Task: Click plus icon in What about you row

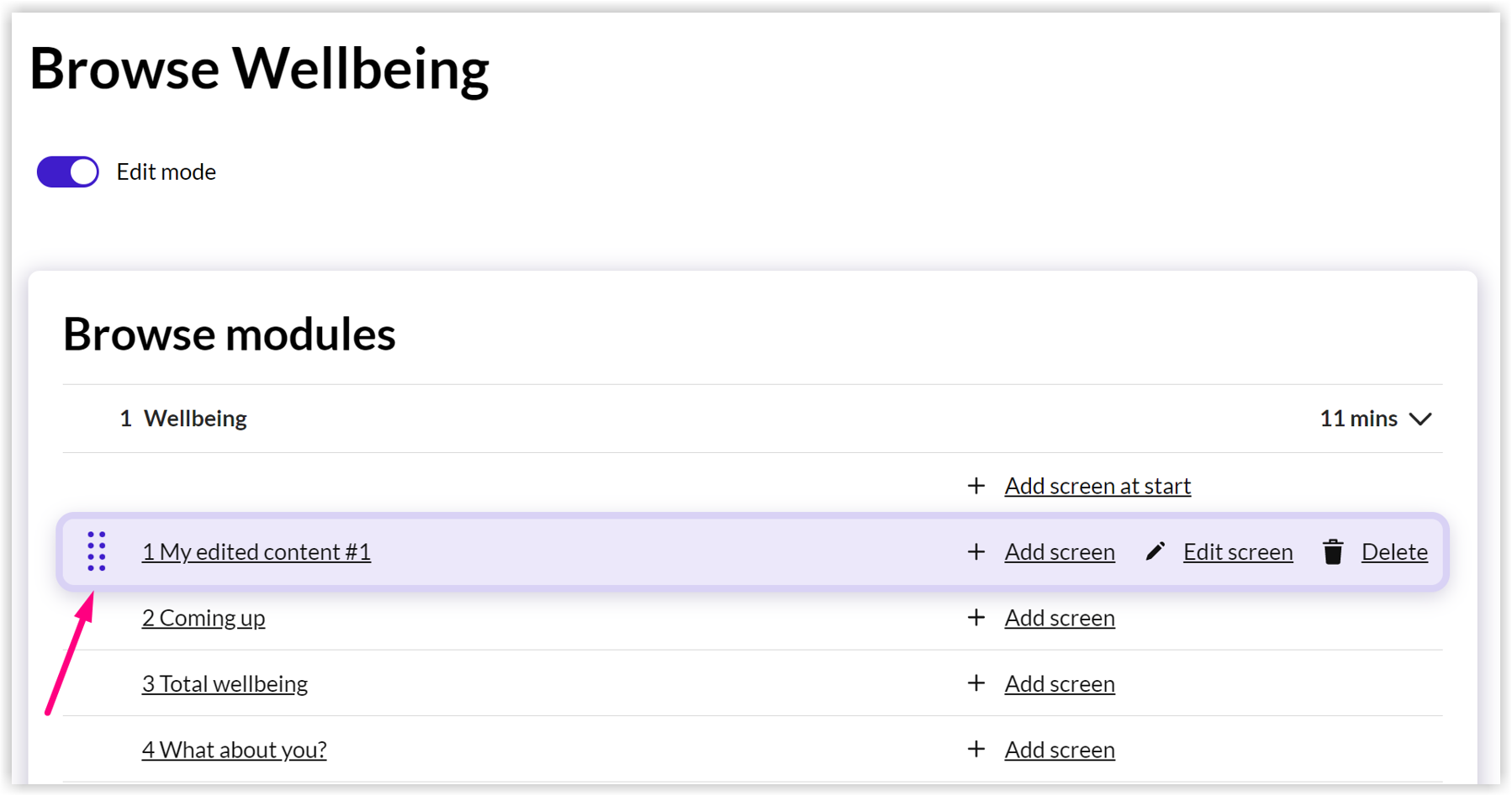Action: pos(976,749)
